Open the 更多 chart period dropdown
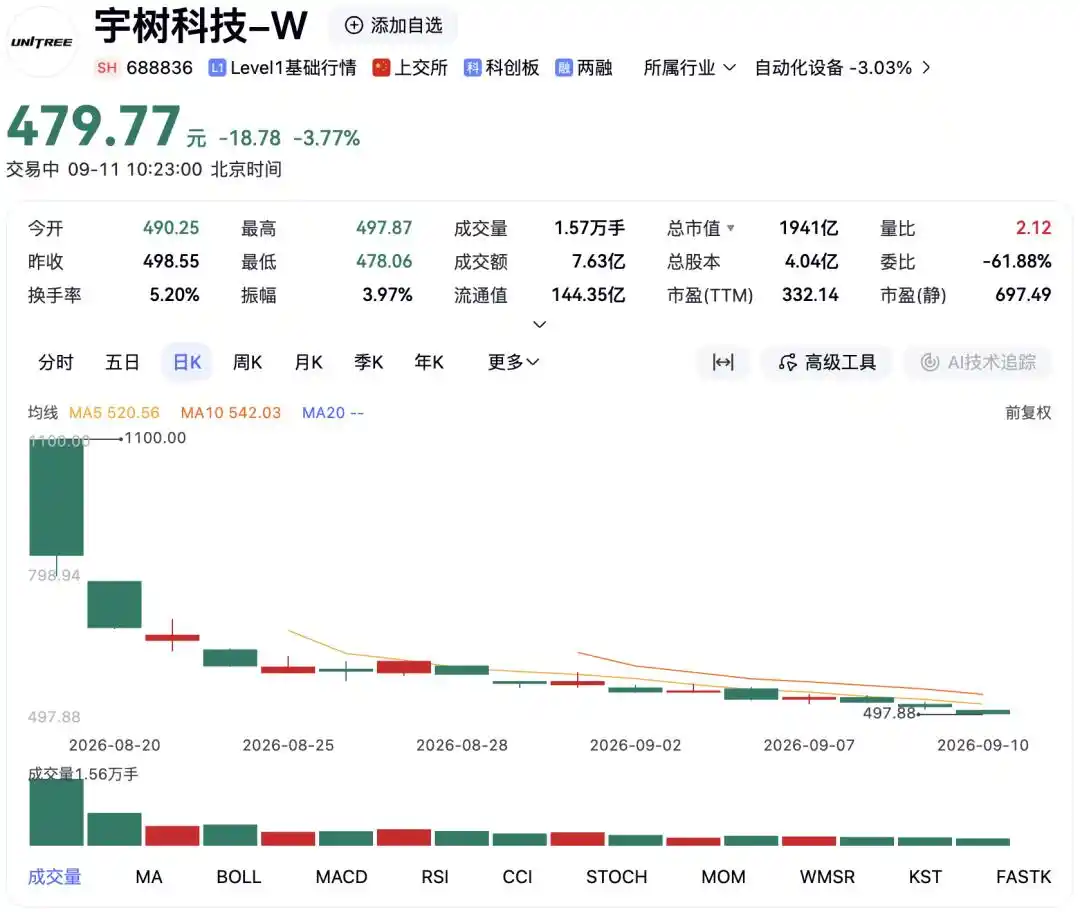 click(513, 362)
